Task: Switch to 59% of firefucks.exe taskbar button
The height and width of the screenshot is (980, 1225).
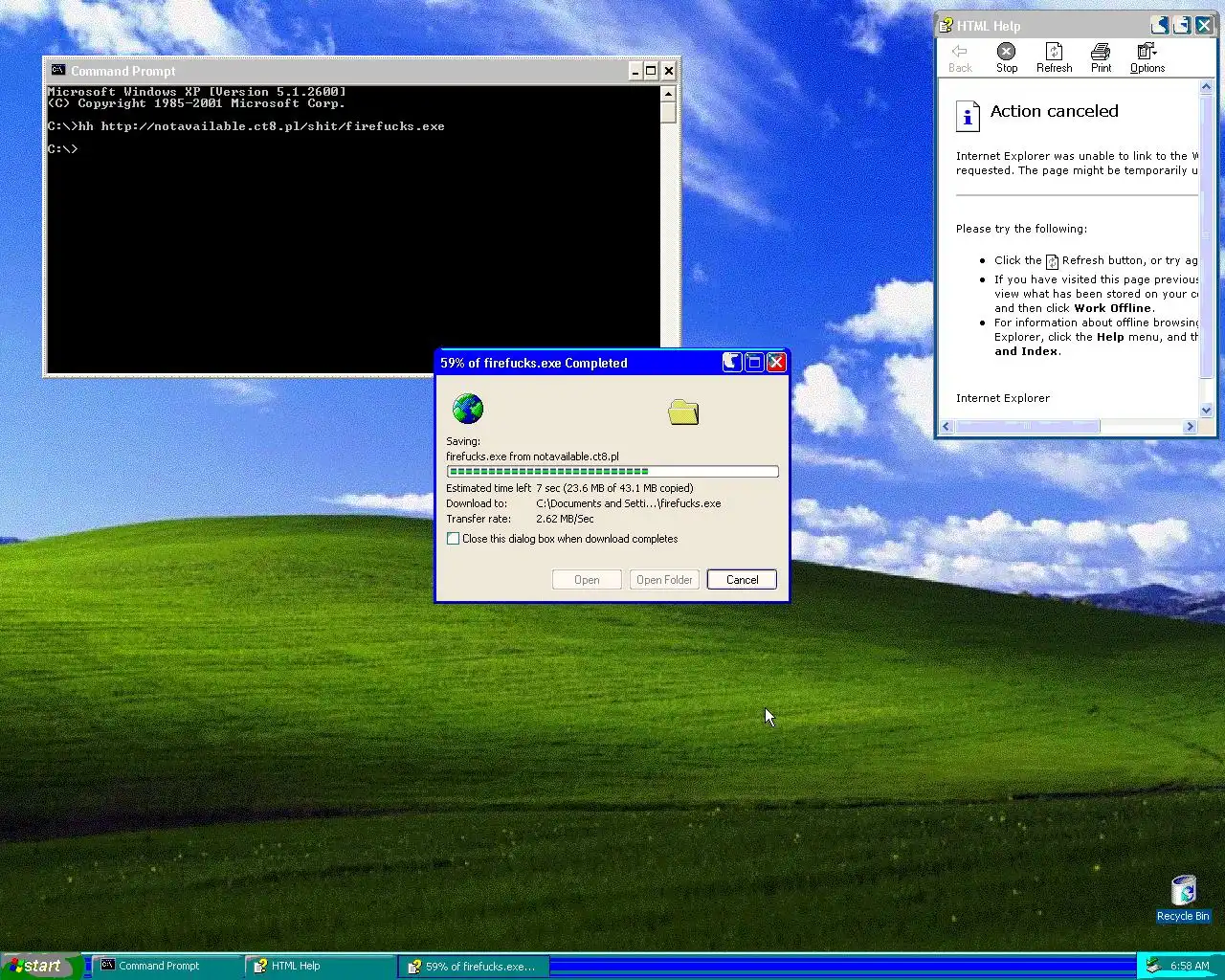Action: [474, 966]
